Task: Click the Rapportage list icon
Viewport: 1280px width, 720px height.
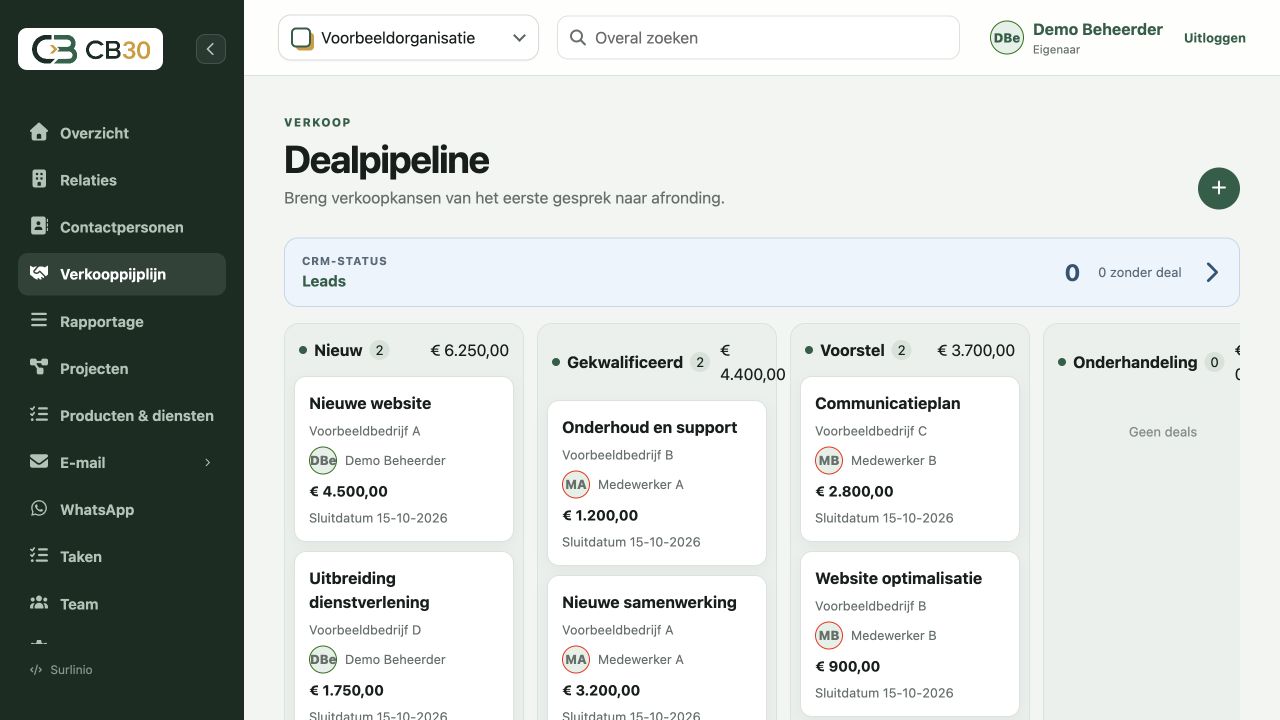Action: [x=39, y=320]
